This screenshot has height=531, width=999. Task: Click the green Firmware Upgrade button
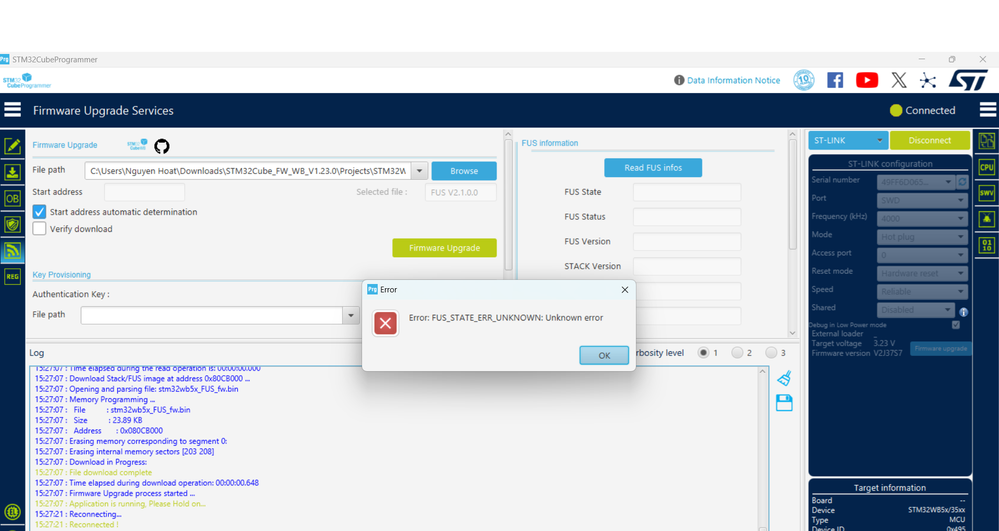click(444, 248)
